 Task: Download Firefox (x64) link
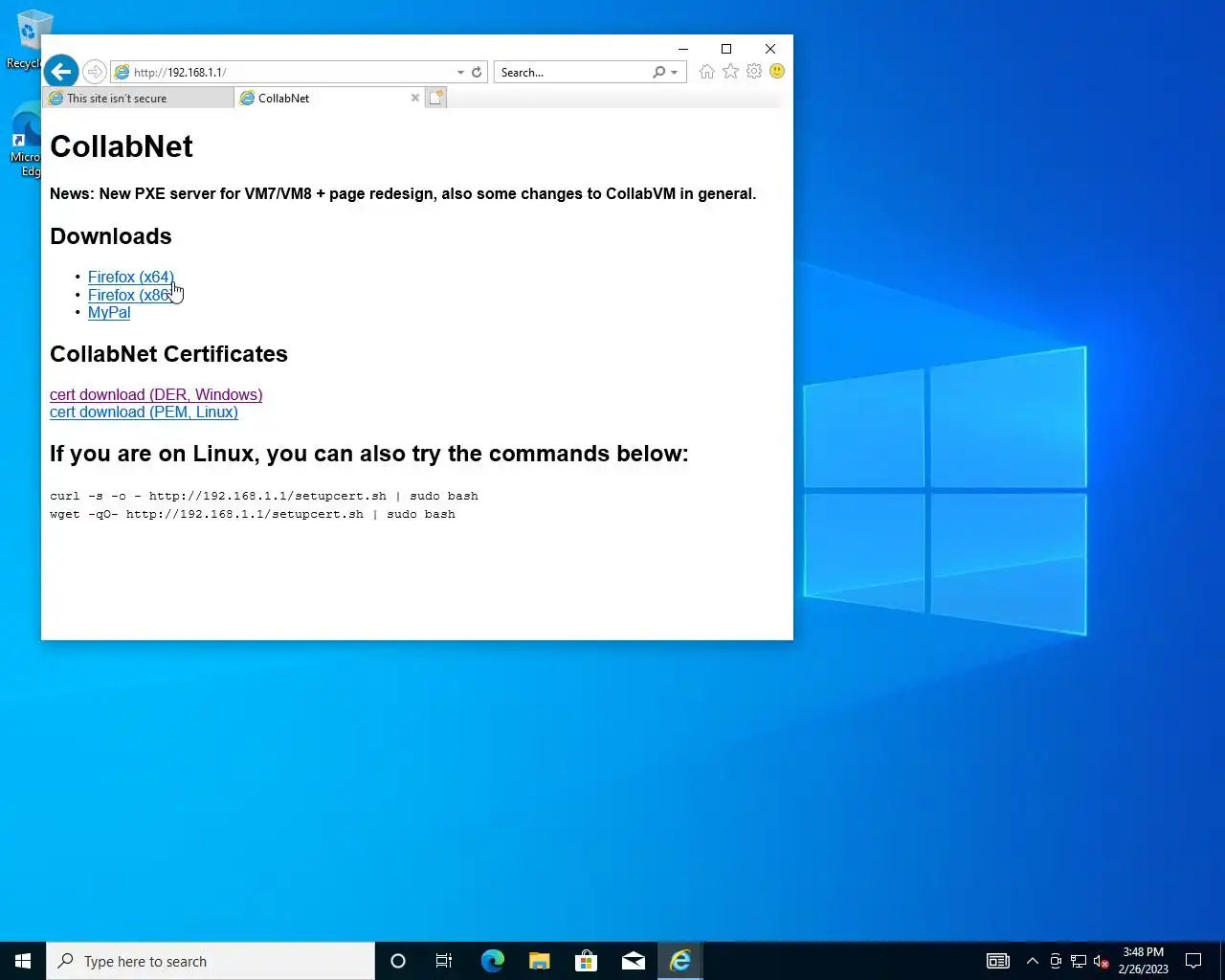[131, 277]
